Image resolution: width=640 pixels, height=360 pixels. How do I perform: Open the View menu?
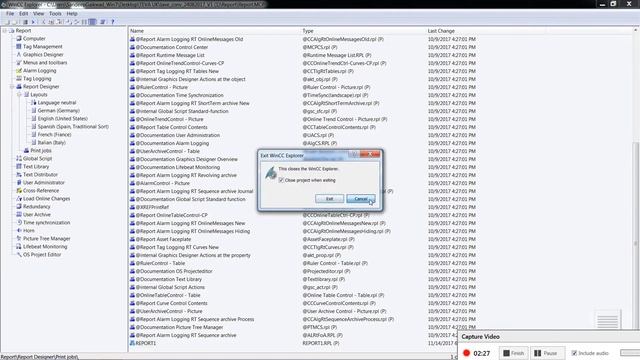[39, 13]
